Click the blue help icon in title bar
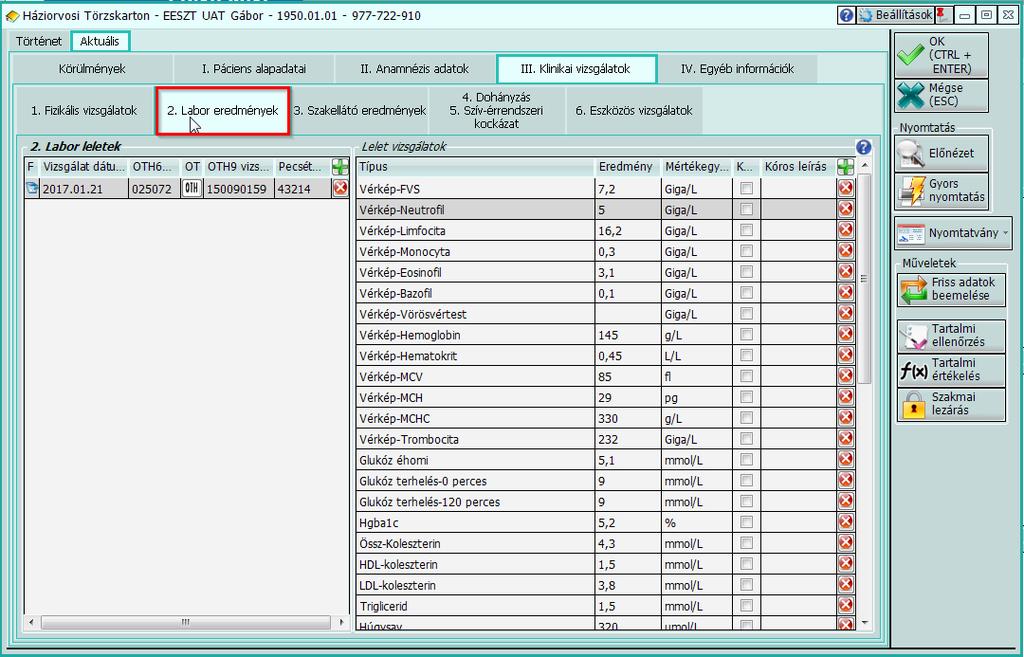Viewport: 1024px width, 657px height. (x=846, y=15)
